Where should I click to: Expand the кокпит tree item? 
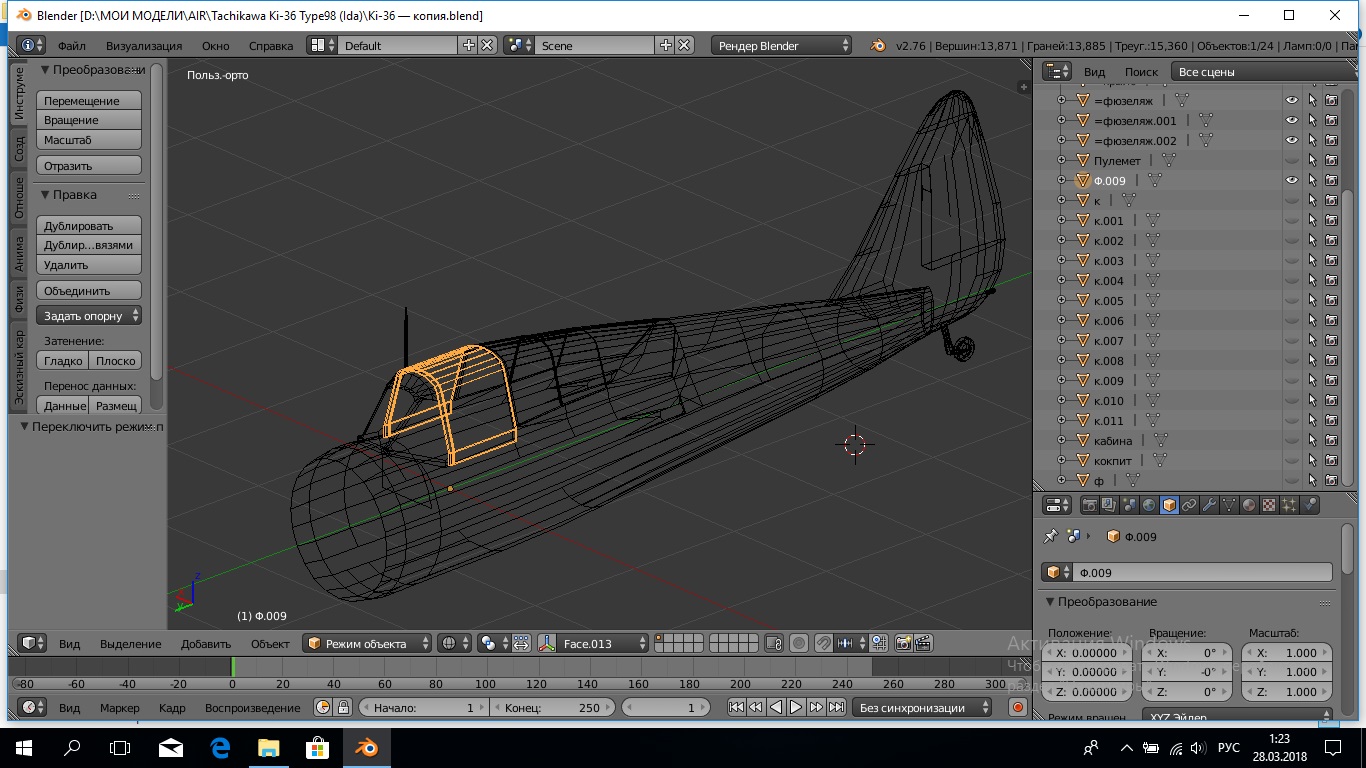point(1062,461)
